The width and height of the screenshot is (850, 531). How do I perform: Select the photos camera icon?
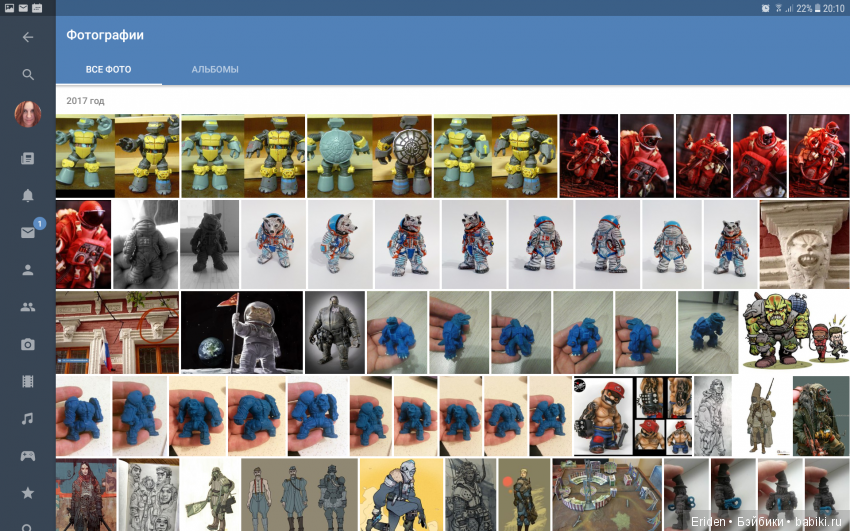(28, 345)
